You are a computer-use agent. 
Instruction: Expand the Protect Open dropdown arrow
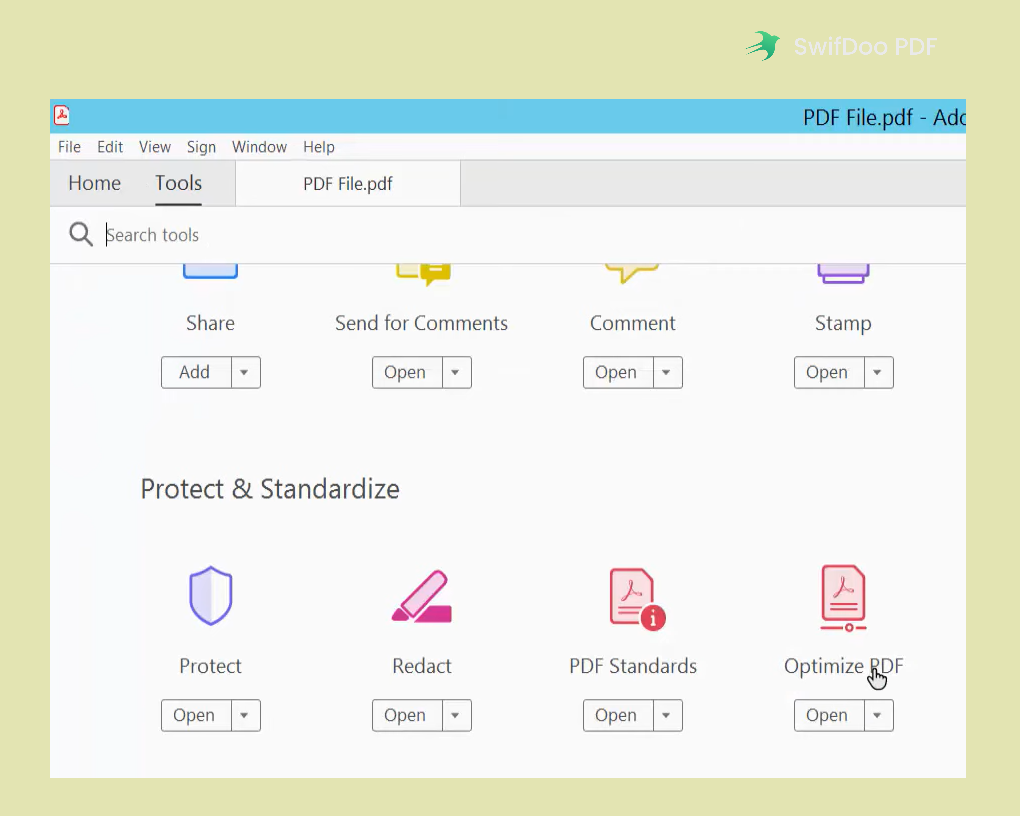click(x=245, y=715)
